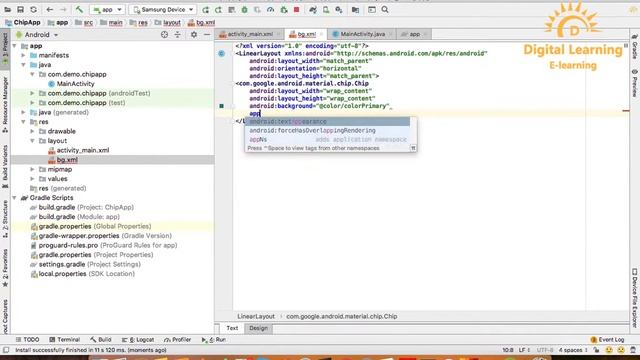Viewport: 640px width, 360px height.
Task: Open the Resource Manager side panel
Action: pyautogui.click(x=5, y=104)
